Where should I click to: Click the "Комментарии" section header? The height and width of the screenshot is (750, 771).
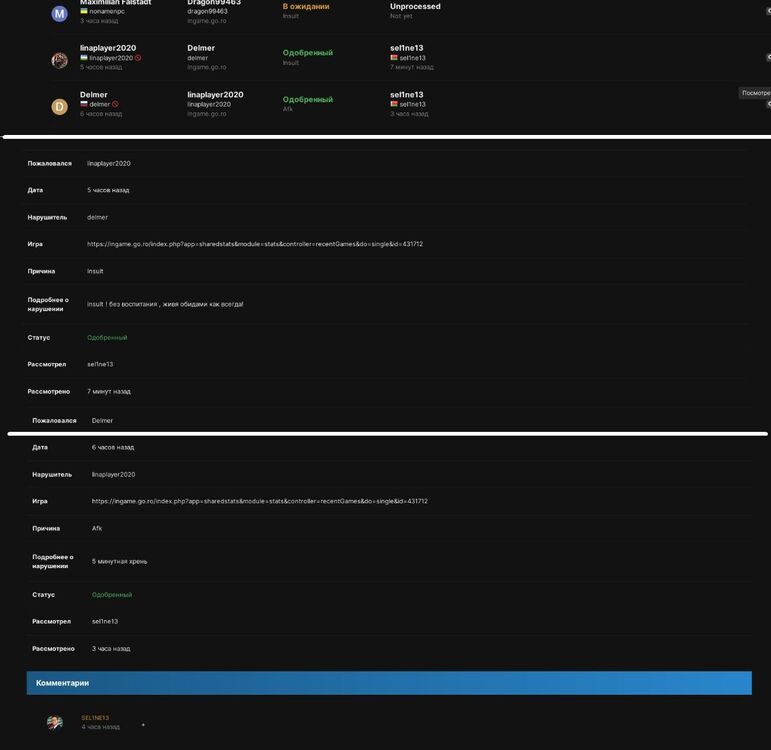click(x=62, y=683)
